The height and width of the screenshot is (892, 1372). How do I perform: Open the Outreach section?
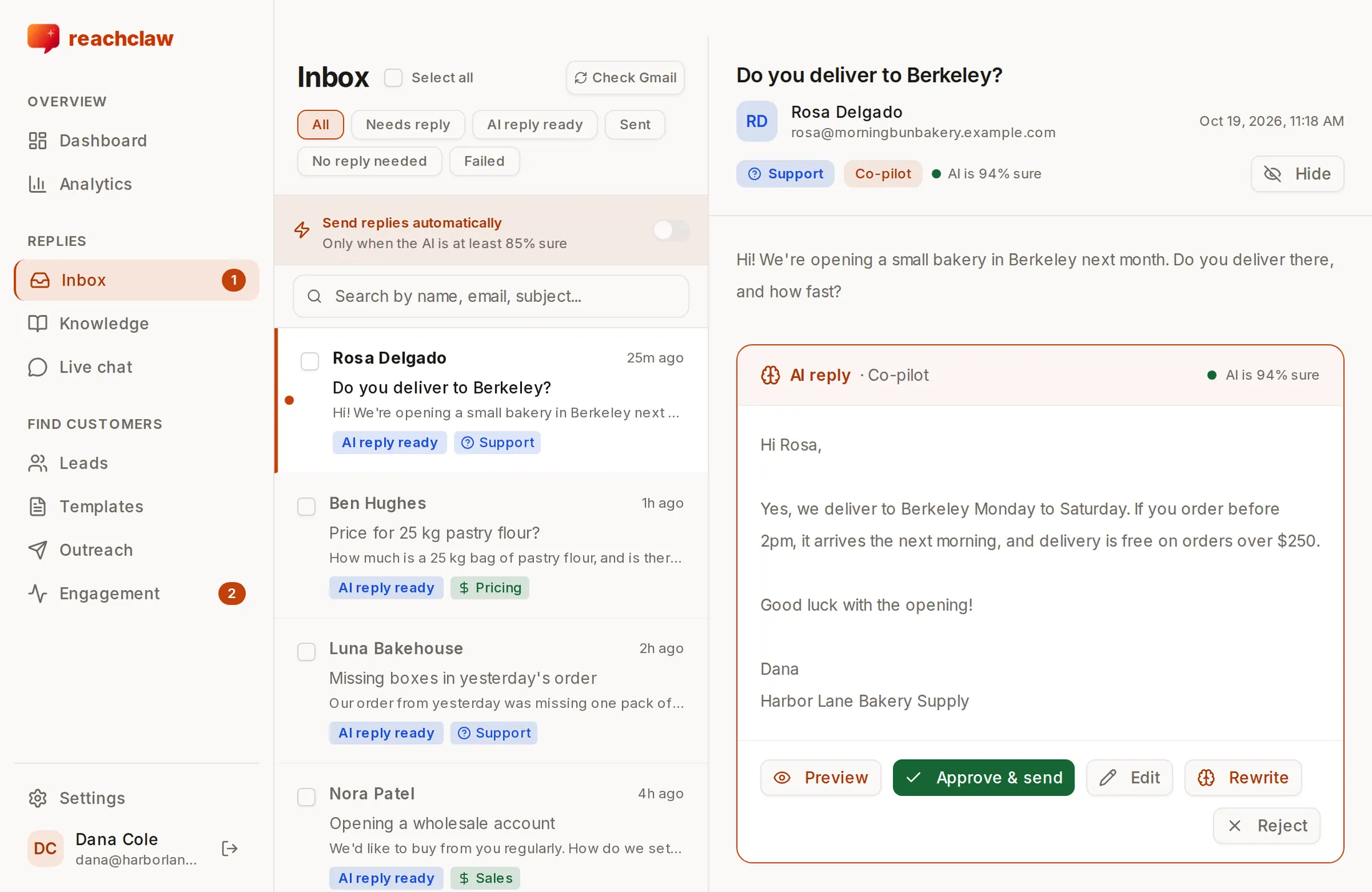point(136,550)
